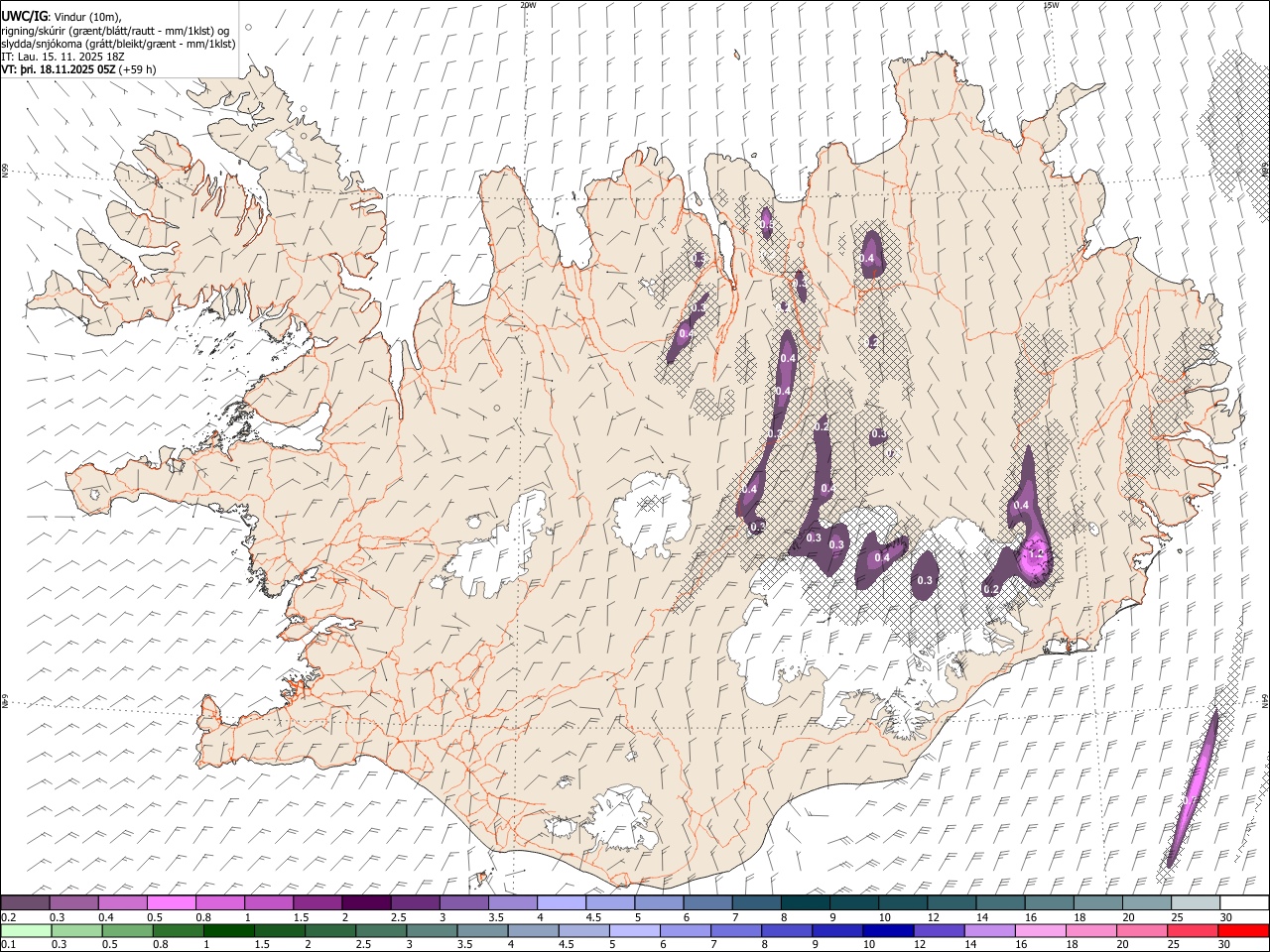Click the 20W longitude label at top
The width and height of the screenshot is (1270, 952).
tap(528, 5)
